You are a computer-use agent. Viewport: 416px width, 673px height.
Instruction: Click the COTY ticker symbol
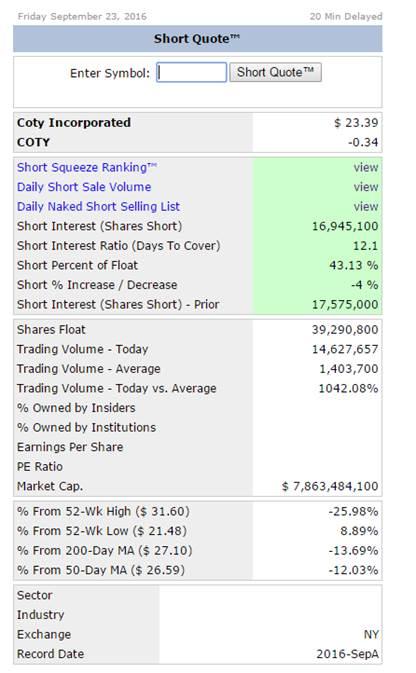coord(33,142)
